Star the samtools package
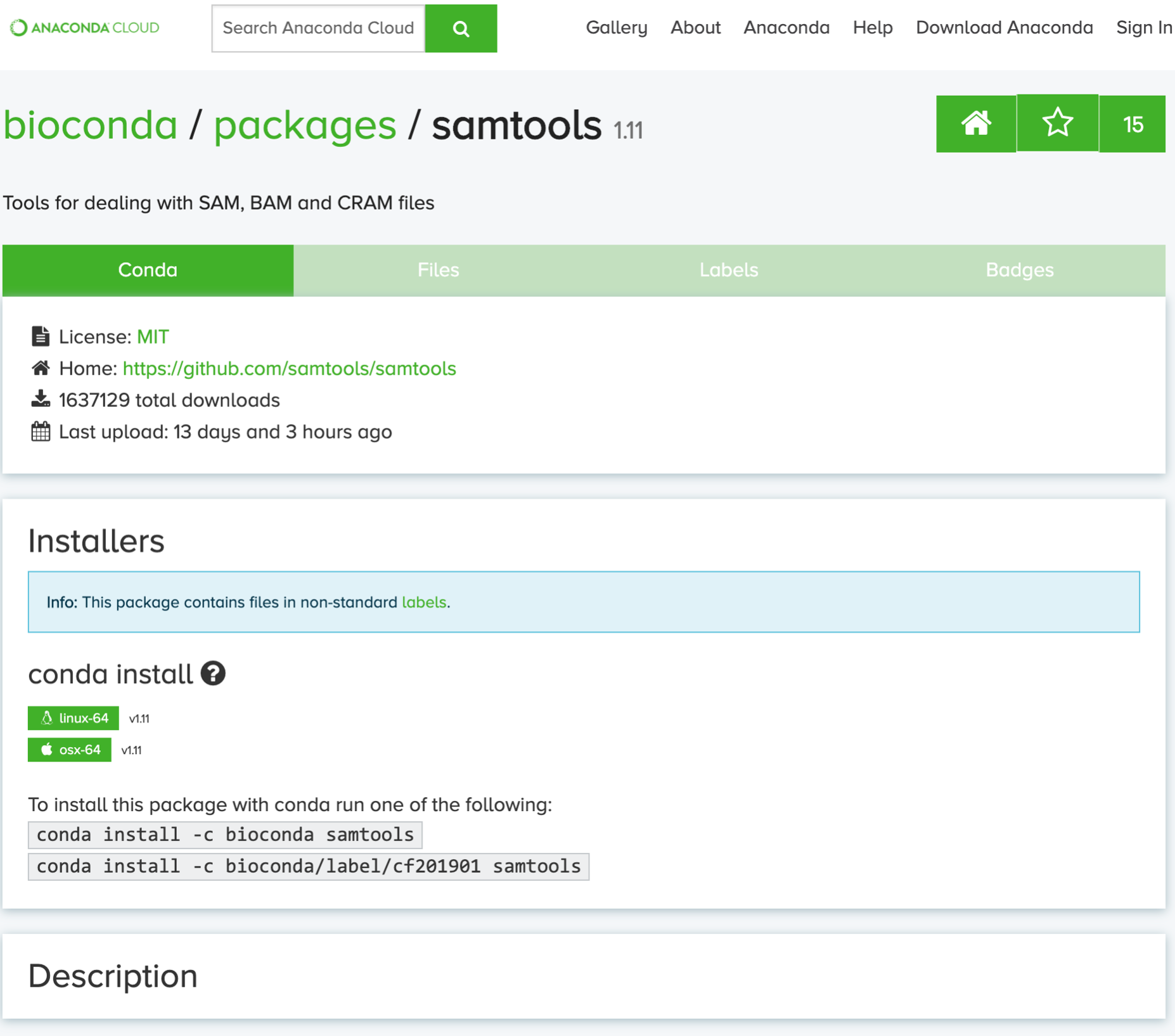Viewport: 1175px width, 1036px height. pos(1057,124)
